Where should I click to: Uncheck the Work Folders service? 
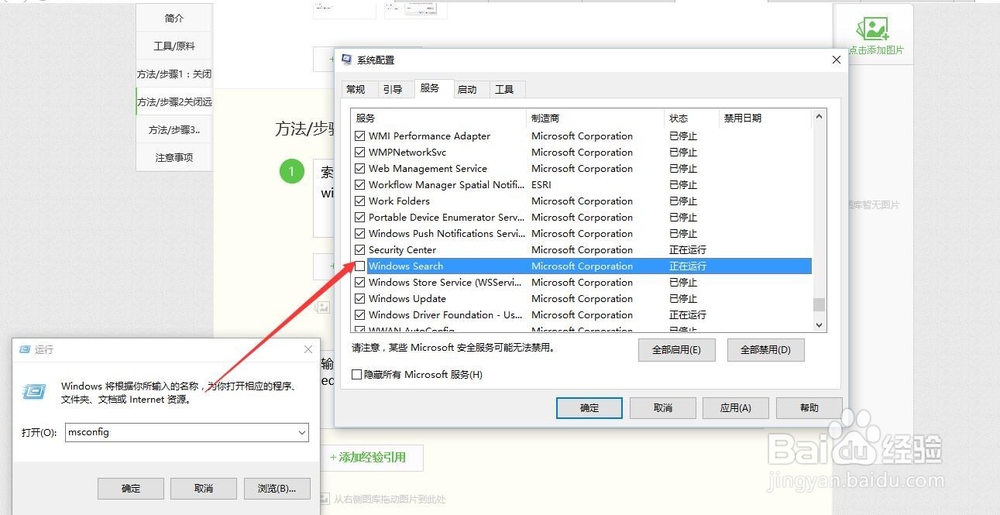[360, 201]
